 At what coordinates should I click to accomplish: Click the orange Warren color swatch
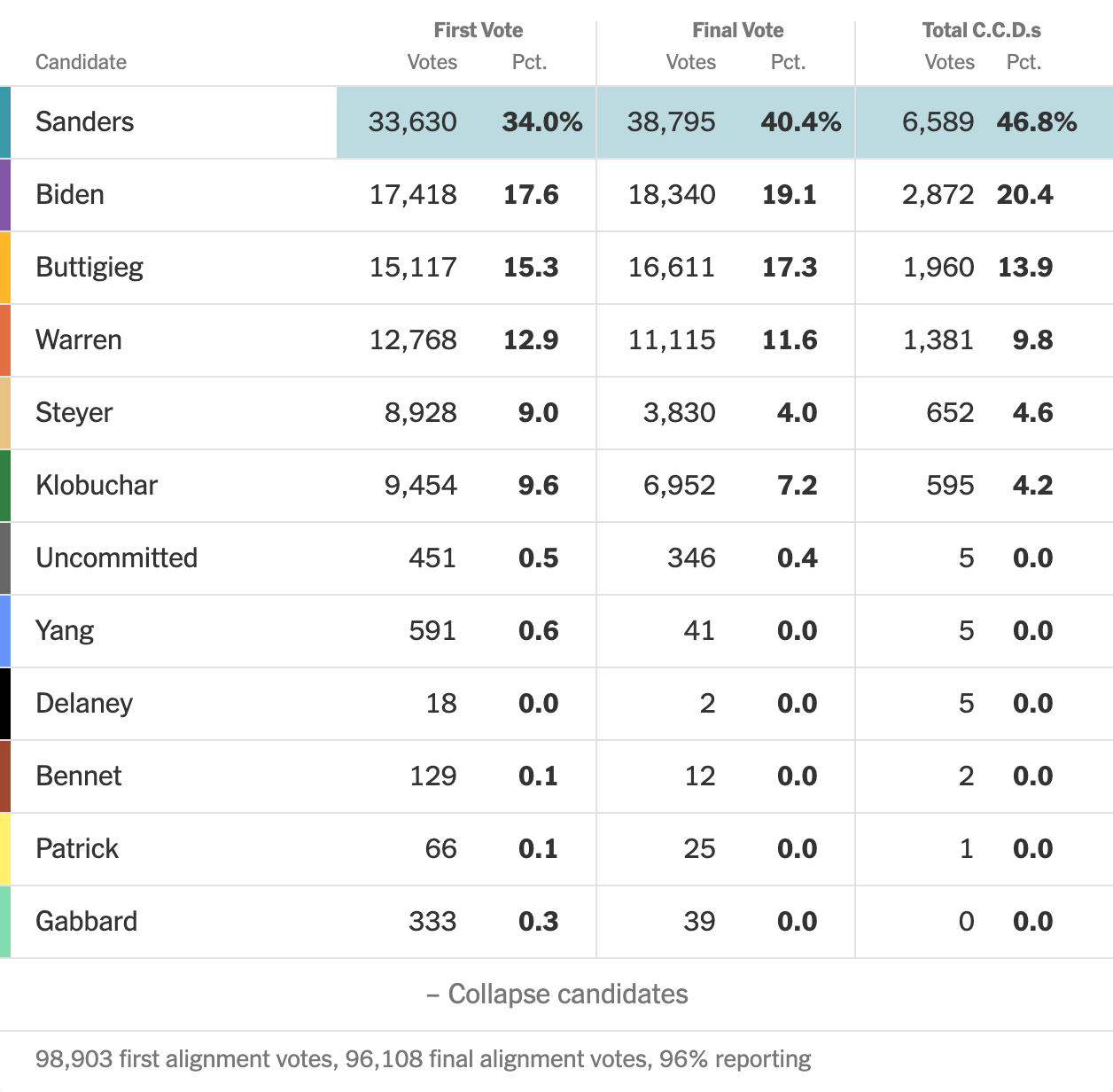click(x=5, y=340)
